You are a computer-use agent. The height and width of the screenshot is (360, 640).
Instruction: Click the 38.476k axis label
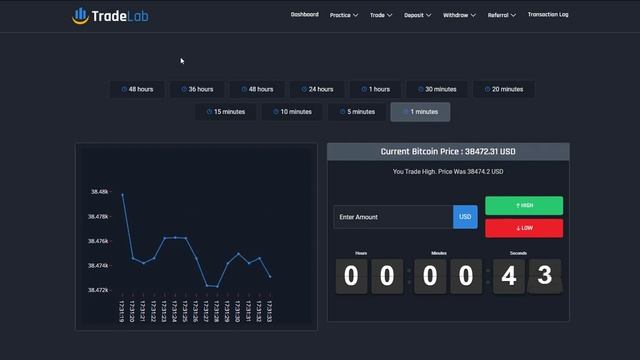tap(98, 241)
